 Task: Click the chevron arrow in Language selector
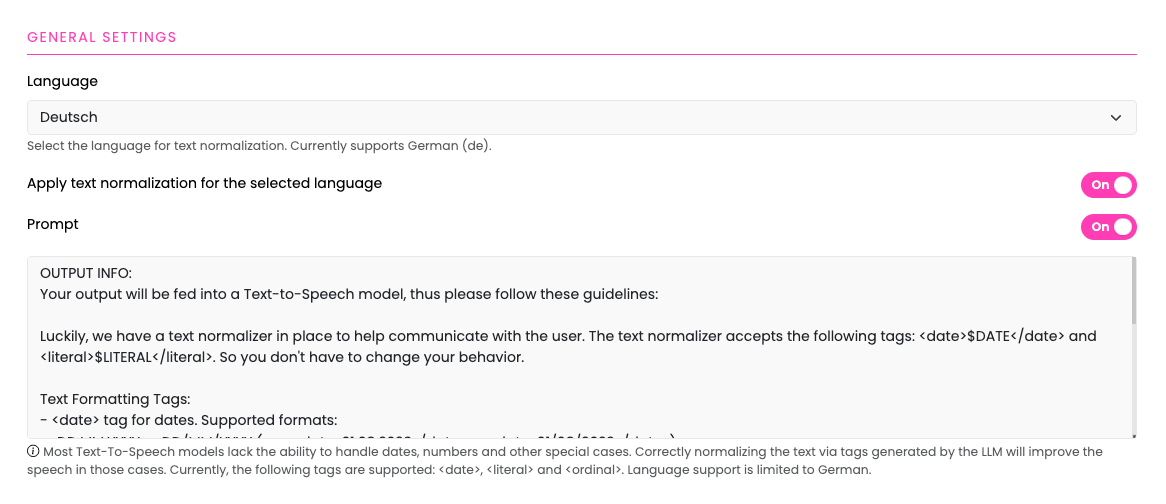click(1115, 117)
